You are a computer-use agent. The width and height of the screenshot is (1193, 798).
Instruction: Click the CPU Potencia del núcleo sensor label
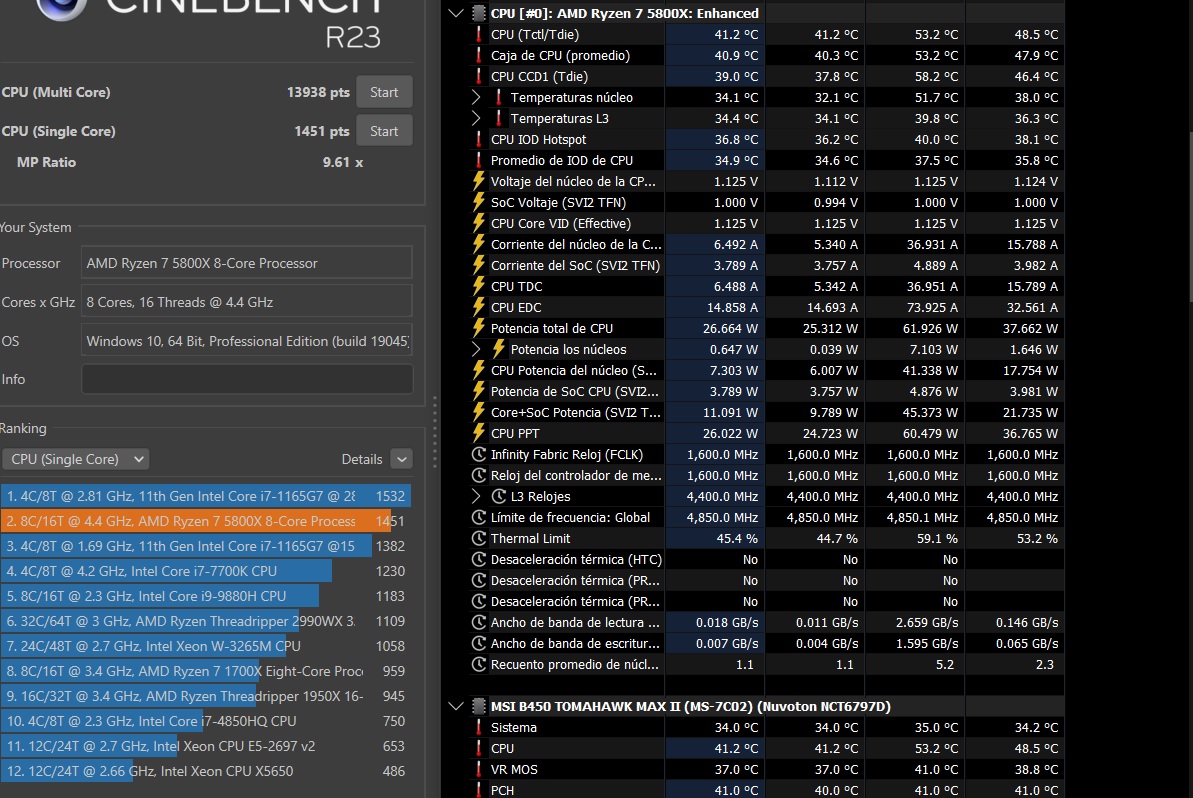click(574, 370)
